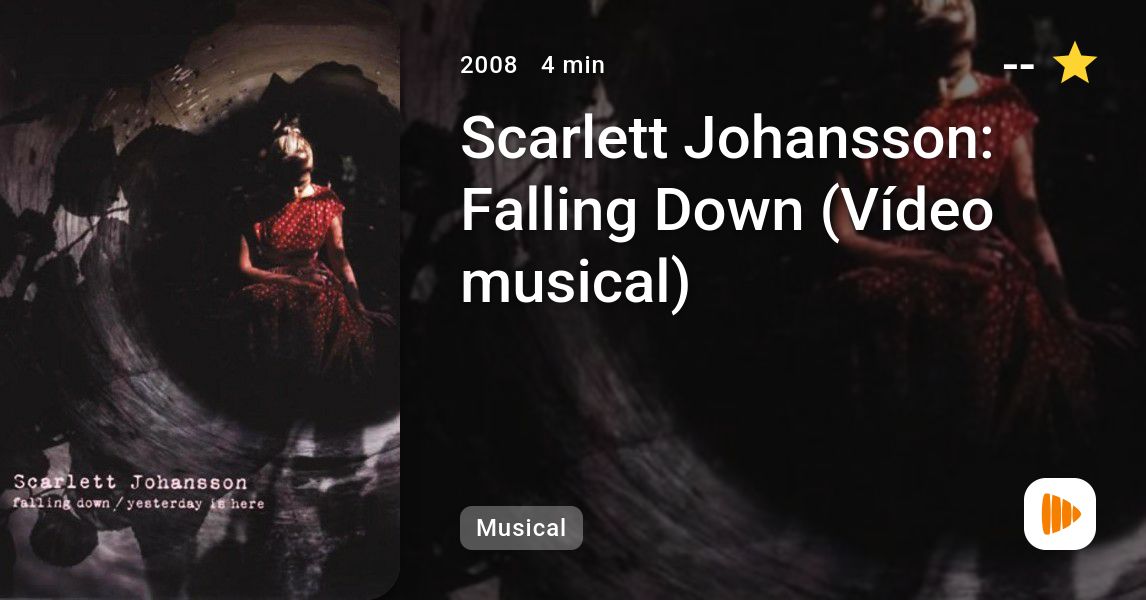Image resolution: width=1146 pixels, height=600 pixels.
Task: Click the "Falling Down (Vídeo" title line
Action: [727, 210]
